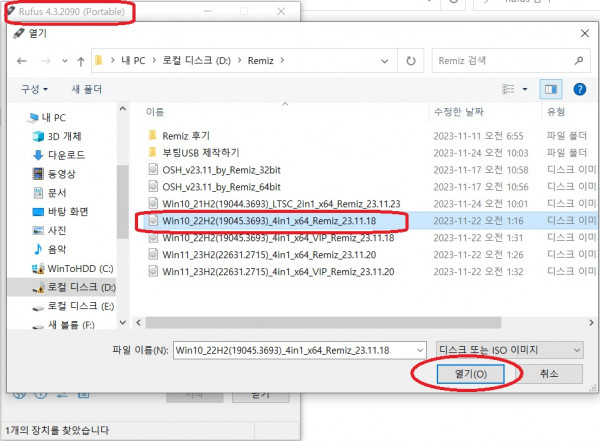This screenshot has height=441, width=600.
Task: Click the Remiz breadcrumb segment
Action: (260, 60)
